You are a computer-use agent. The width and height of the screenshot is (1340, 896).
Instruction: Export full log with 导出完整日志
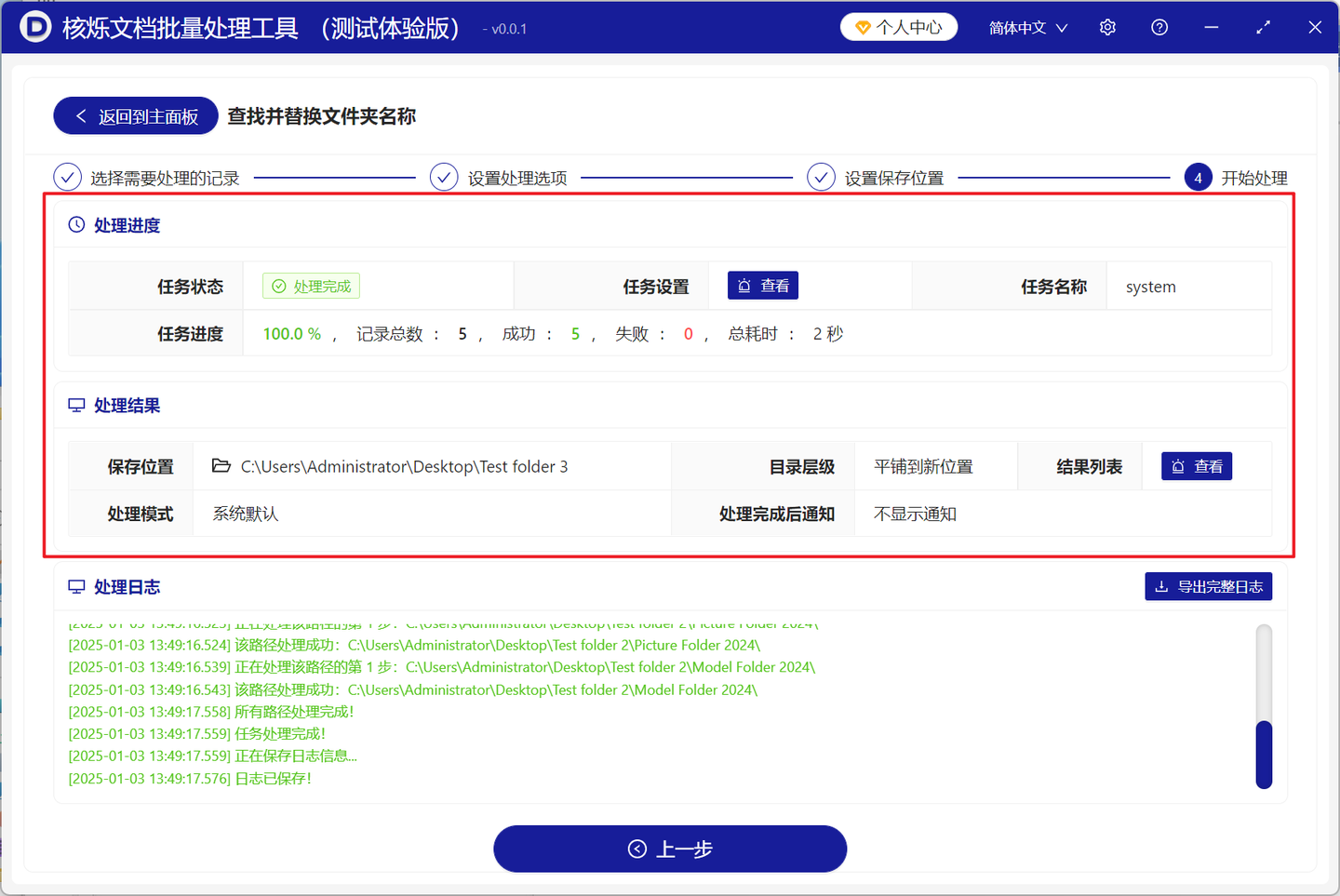[1209, 586]
